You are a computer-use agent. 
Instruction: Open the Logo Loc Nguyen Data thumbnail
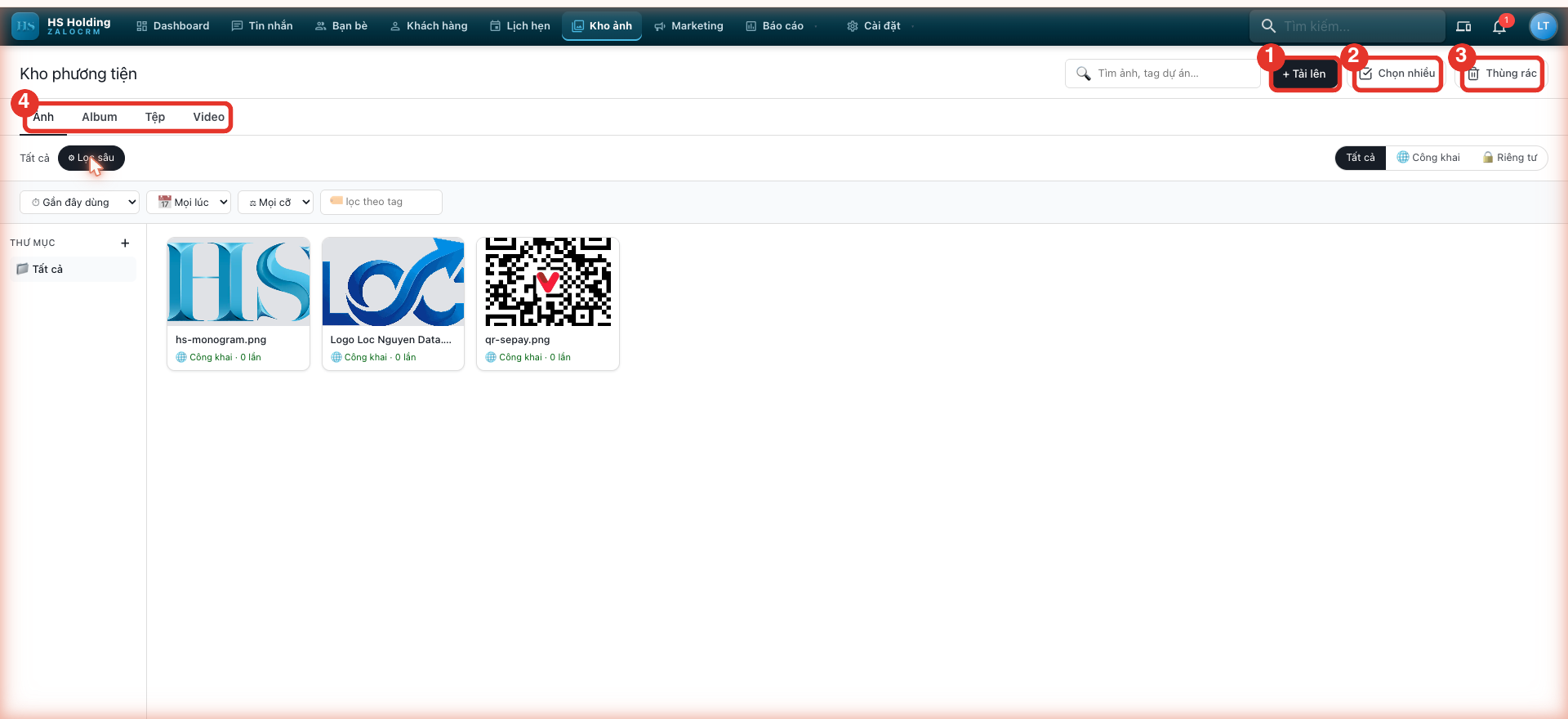coord(393,282)
